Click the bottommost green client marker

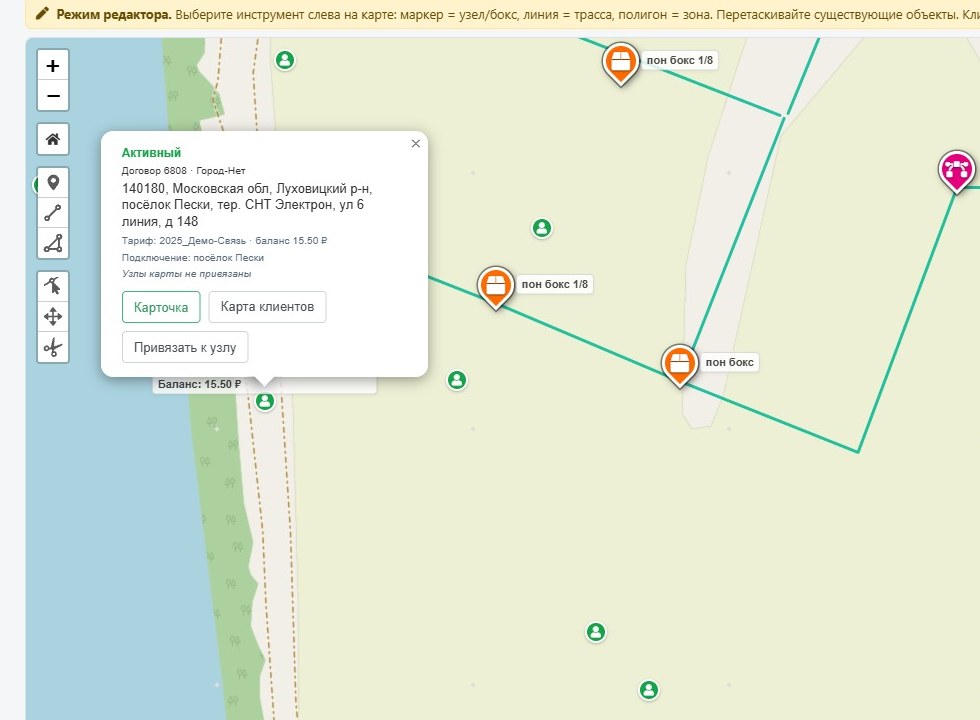(x=649, y=690)
